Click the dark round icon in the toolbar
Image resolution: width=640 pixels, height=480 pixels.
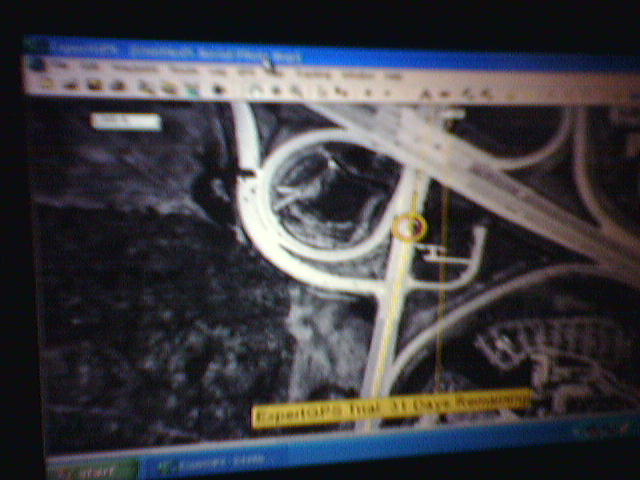218,90
